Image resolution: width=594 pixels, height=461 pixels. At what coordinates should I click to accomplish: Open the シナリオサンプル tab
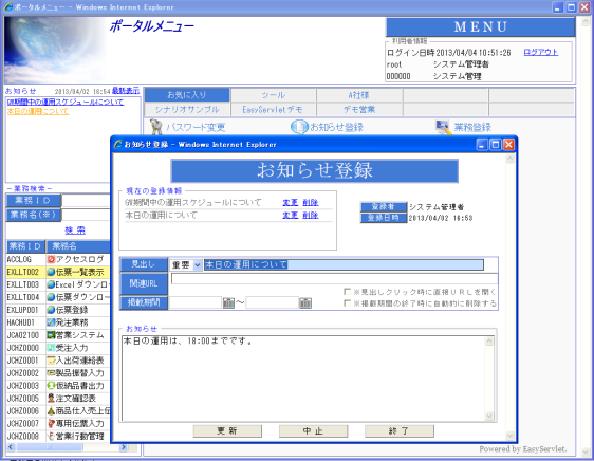[x=187, y=109]
